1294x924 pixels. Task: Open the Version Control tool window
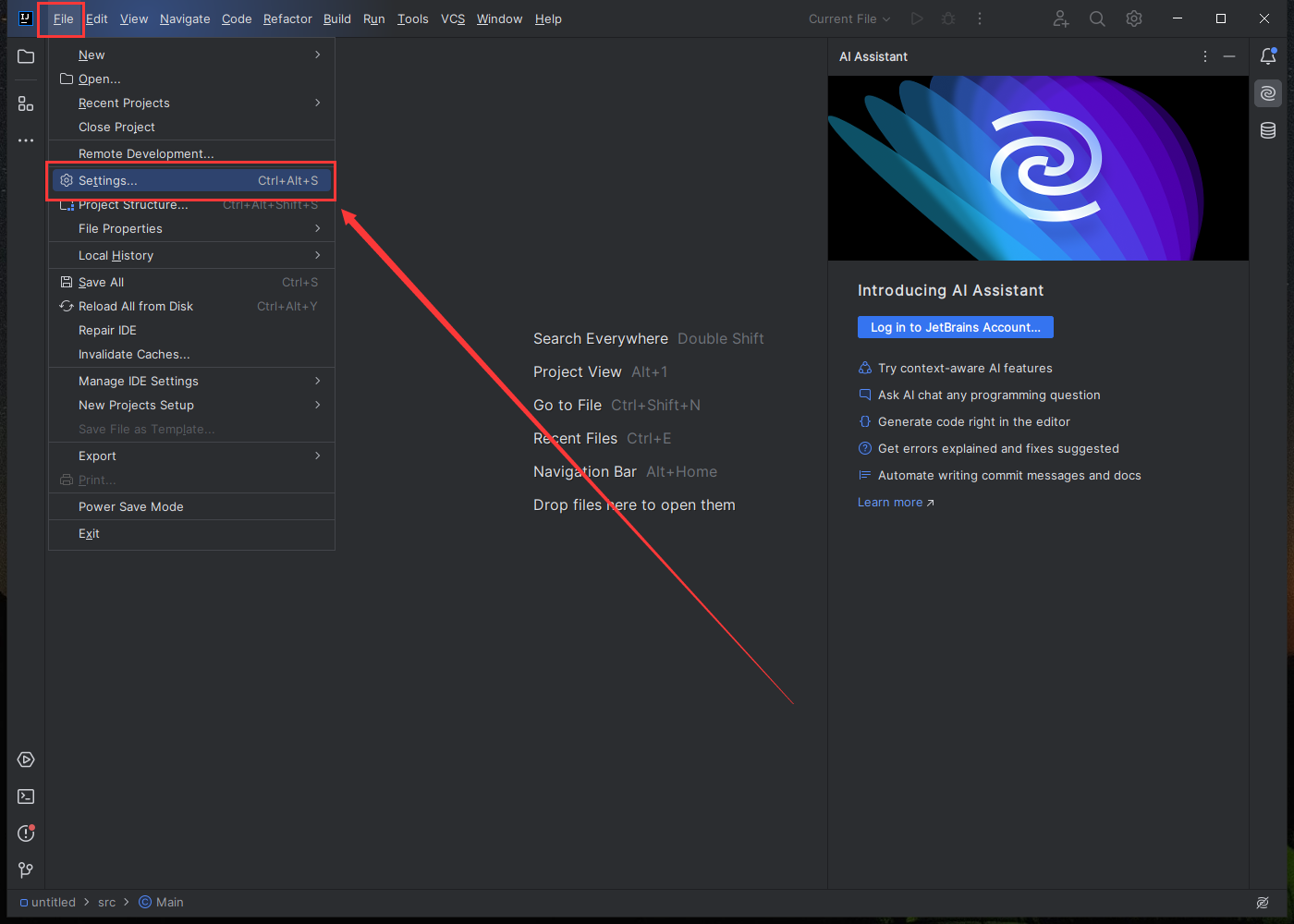click(25, 869)
